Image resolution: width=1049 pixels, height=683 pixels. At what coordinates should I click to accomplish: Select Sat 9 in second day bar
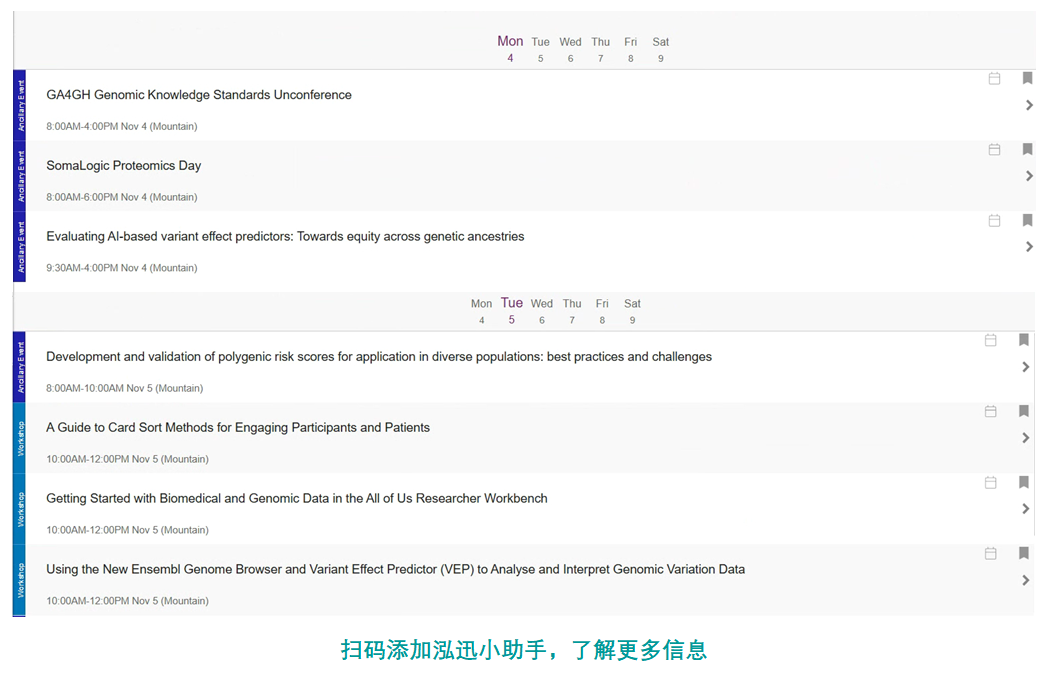[632, 311]
